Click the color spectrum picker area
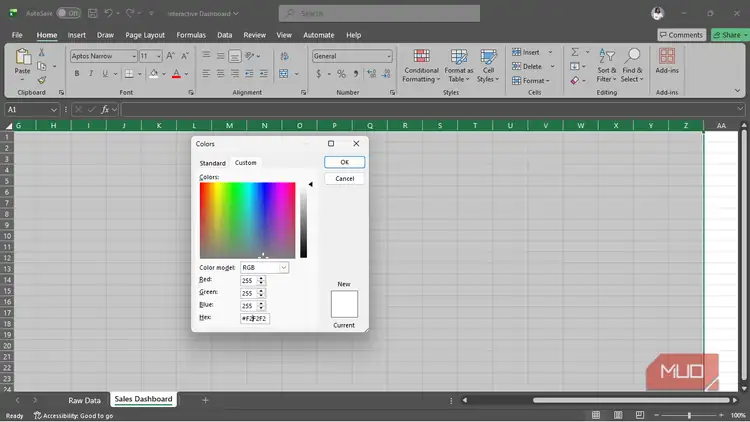This screenshot has width=750, height=422. (247, 220)
